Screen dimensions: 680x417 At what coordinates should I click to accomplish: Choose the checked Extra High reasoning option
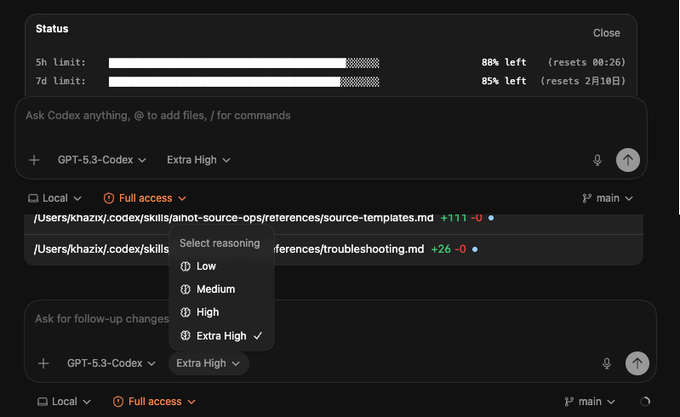(221, 336)
